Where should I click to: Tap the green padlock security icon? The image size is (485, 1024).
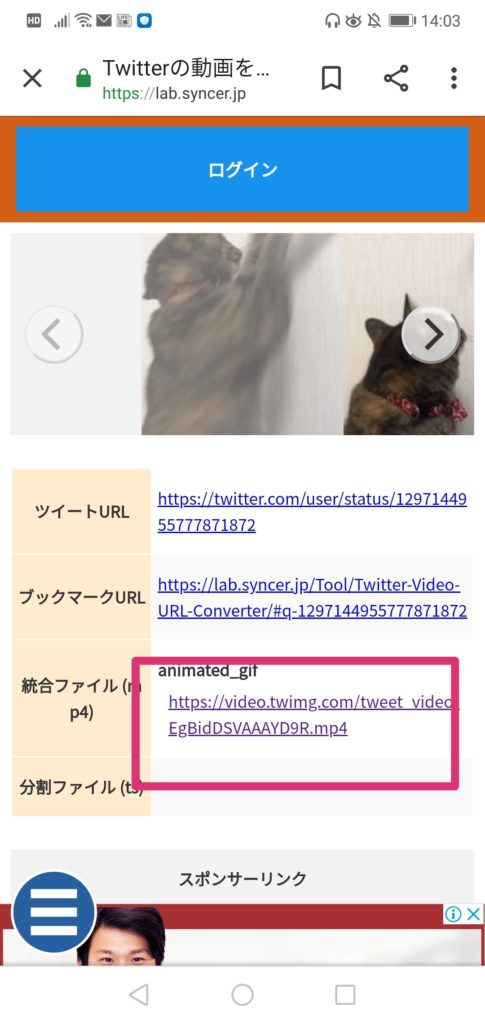84,80
